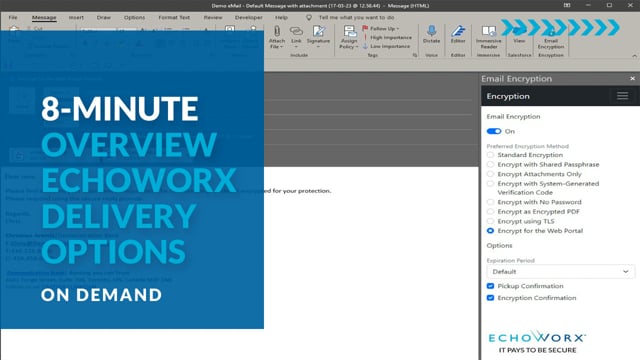Open the File menu
This screenshot has height=360, width=640.
(13, 18)
